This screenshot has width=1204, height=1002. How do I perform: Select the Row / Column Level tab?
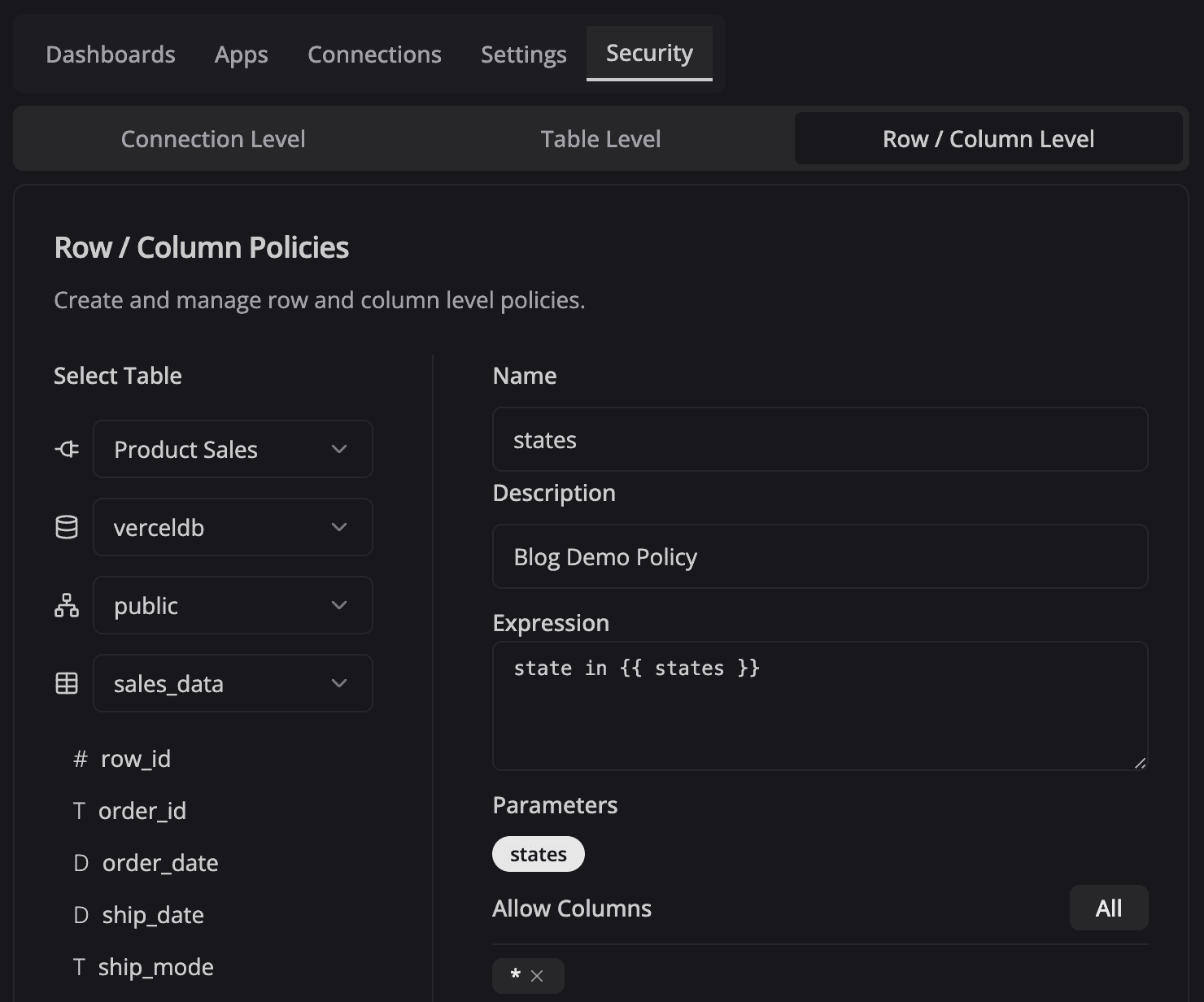[x=988, y=139]
